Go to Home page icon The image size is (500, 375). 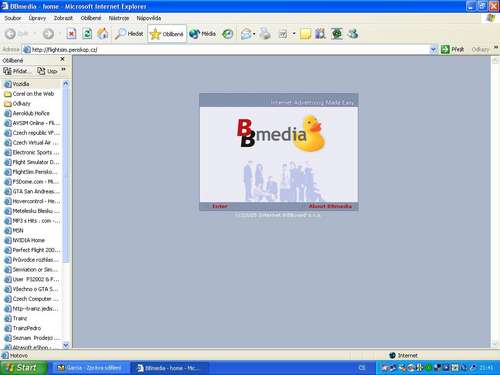click(103, 33)
